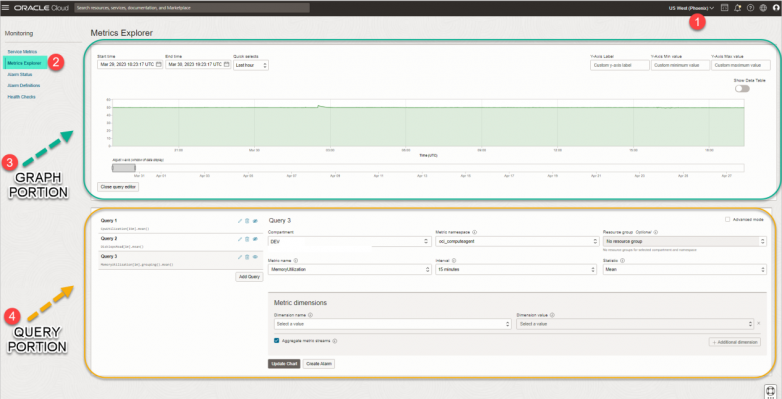Click the Y-Axis Max value field

click(x=741, y=65)
